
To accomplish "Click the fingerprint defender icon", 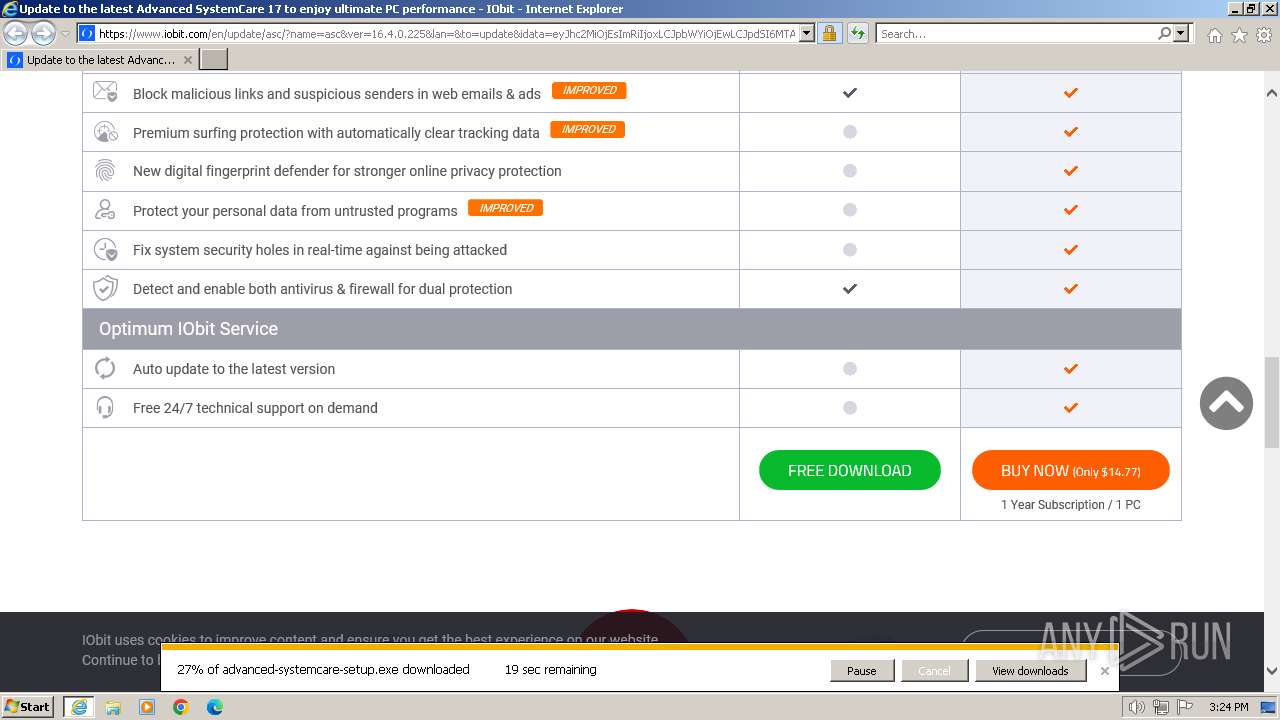I will click(x=105, y=171).
